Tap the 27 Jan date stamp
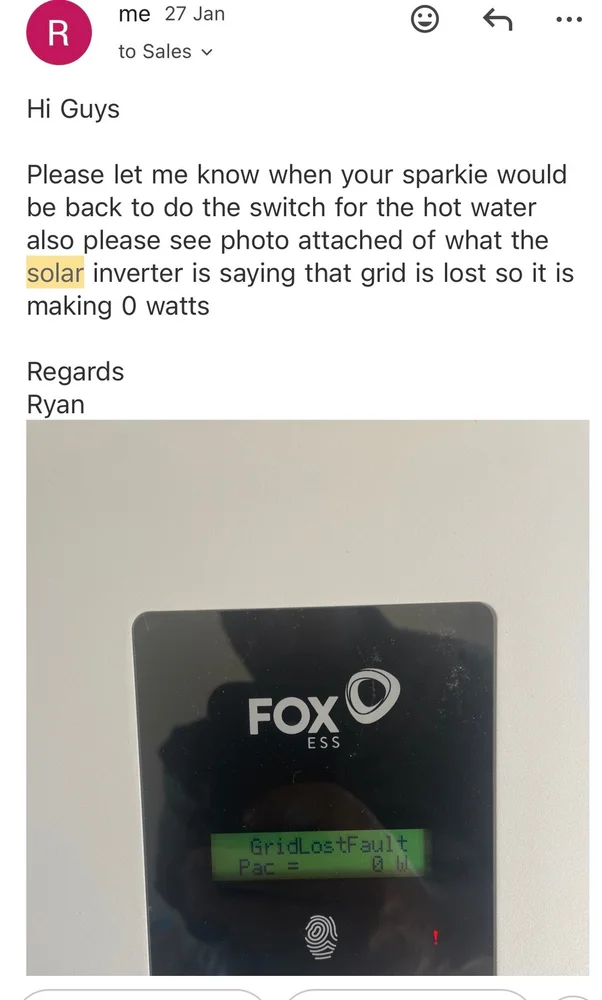This screenshot has width=602, height=1000. [195, 13]
